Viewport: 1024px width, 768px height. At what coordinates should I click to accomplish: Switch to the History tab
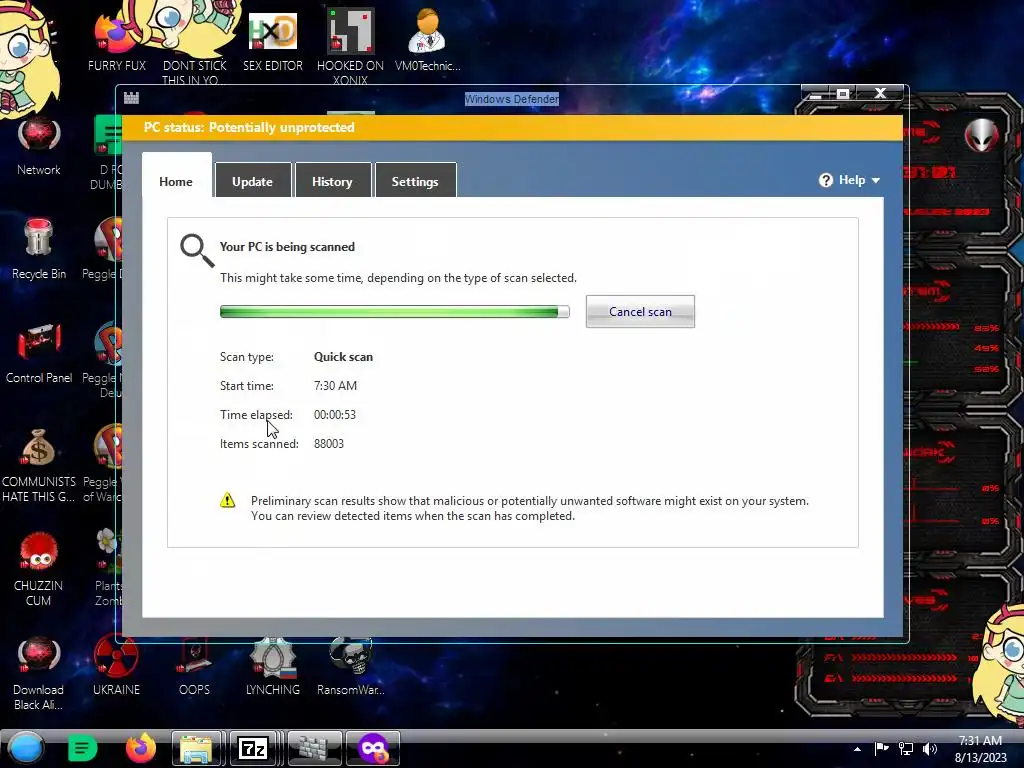333,180
